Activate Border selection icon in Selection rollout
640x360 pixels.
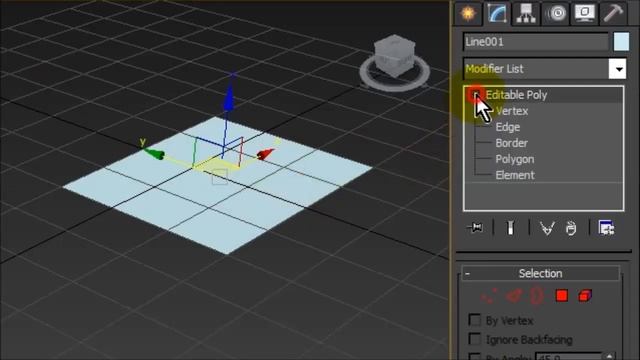537,296
